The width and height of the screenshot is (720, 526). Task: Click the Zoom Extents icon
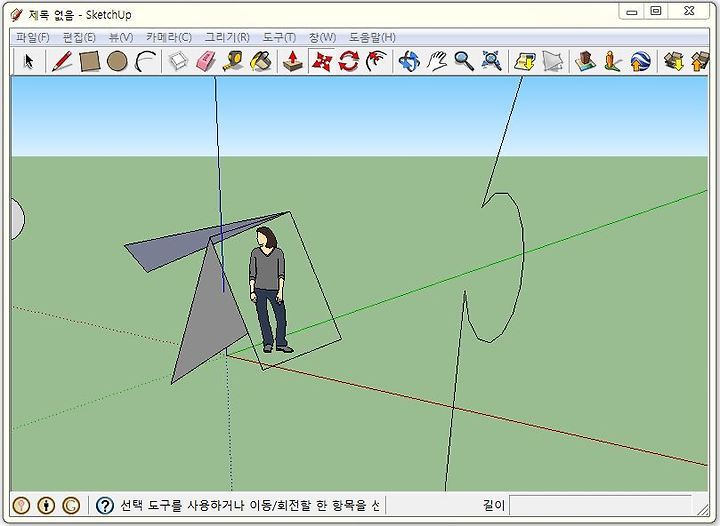click(x=491, y=61)
